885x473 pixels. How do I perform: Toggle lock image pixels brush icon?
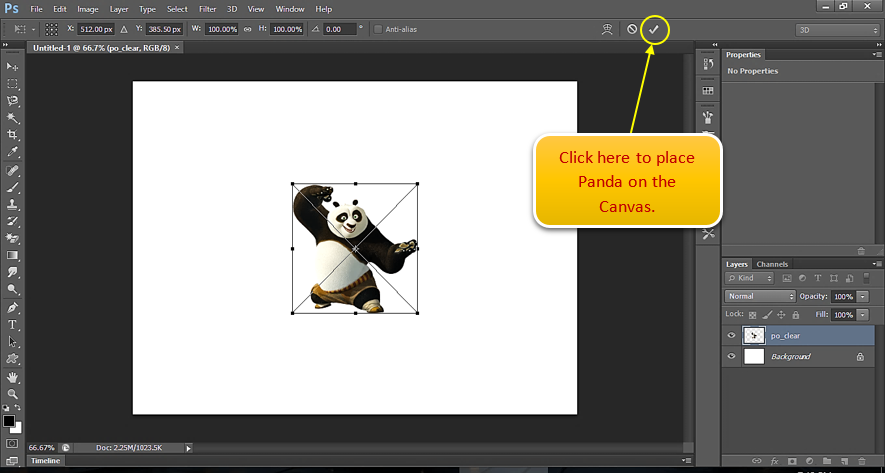click(767, 314)
